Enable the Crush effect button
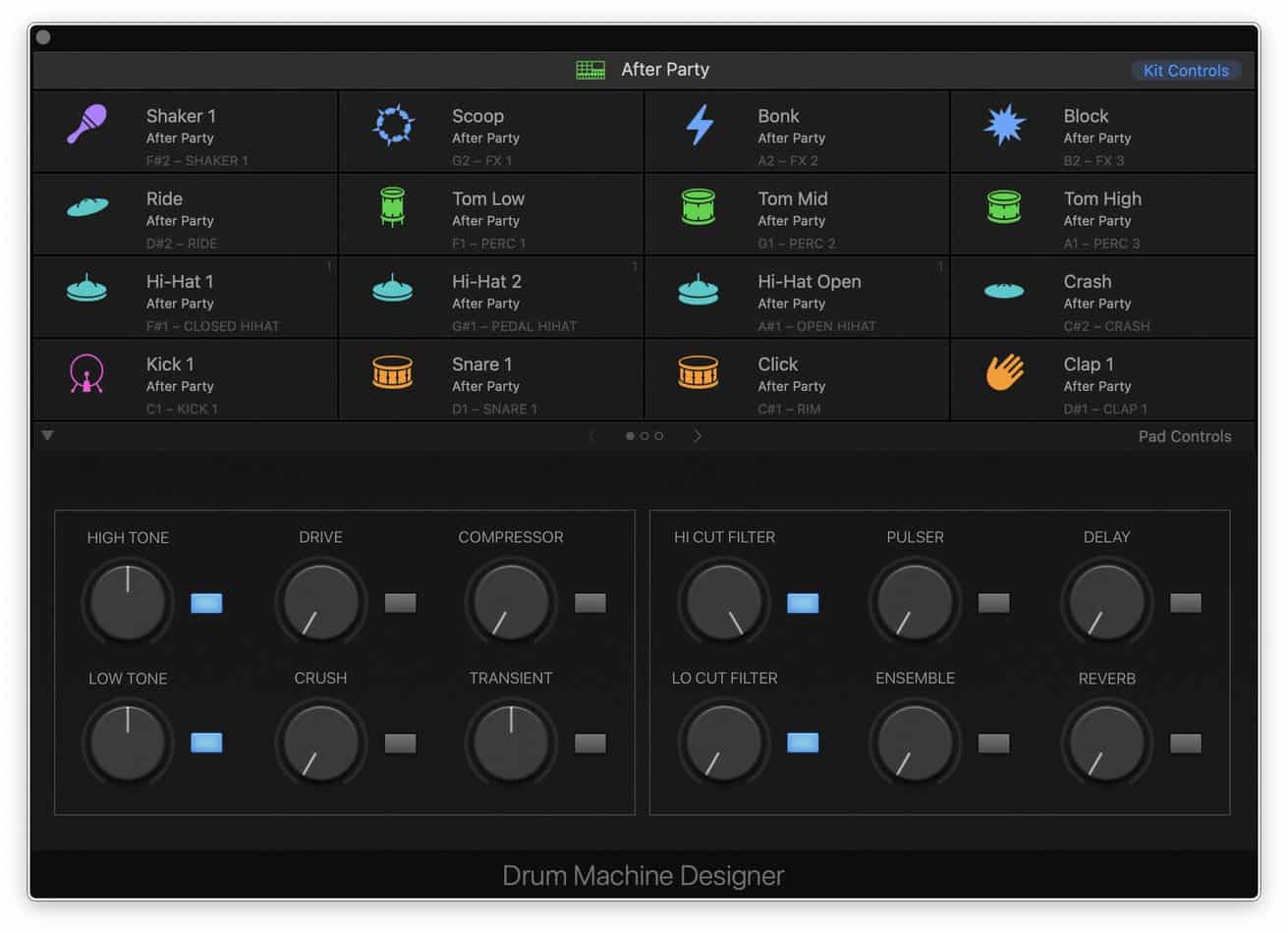 coord(400,743)
